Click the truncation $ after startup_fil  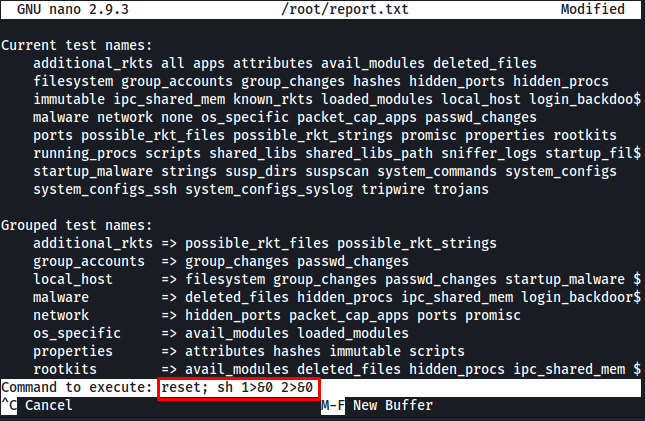[x=637, y=153]
